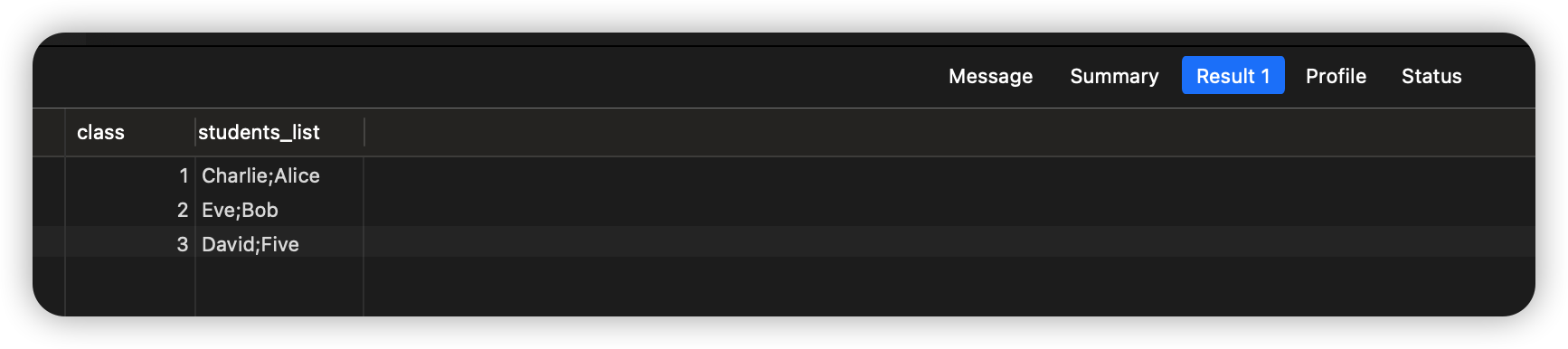The height and width of the screenshot is (349, 1568).
Task: Select the Eve;Bob cell
Action: click(280, 210)
